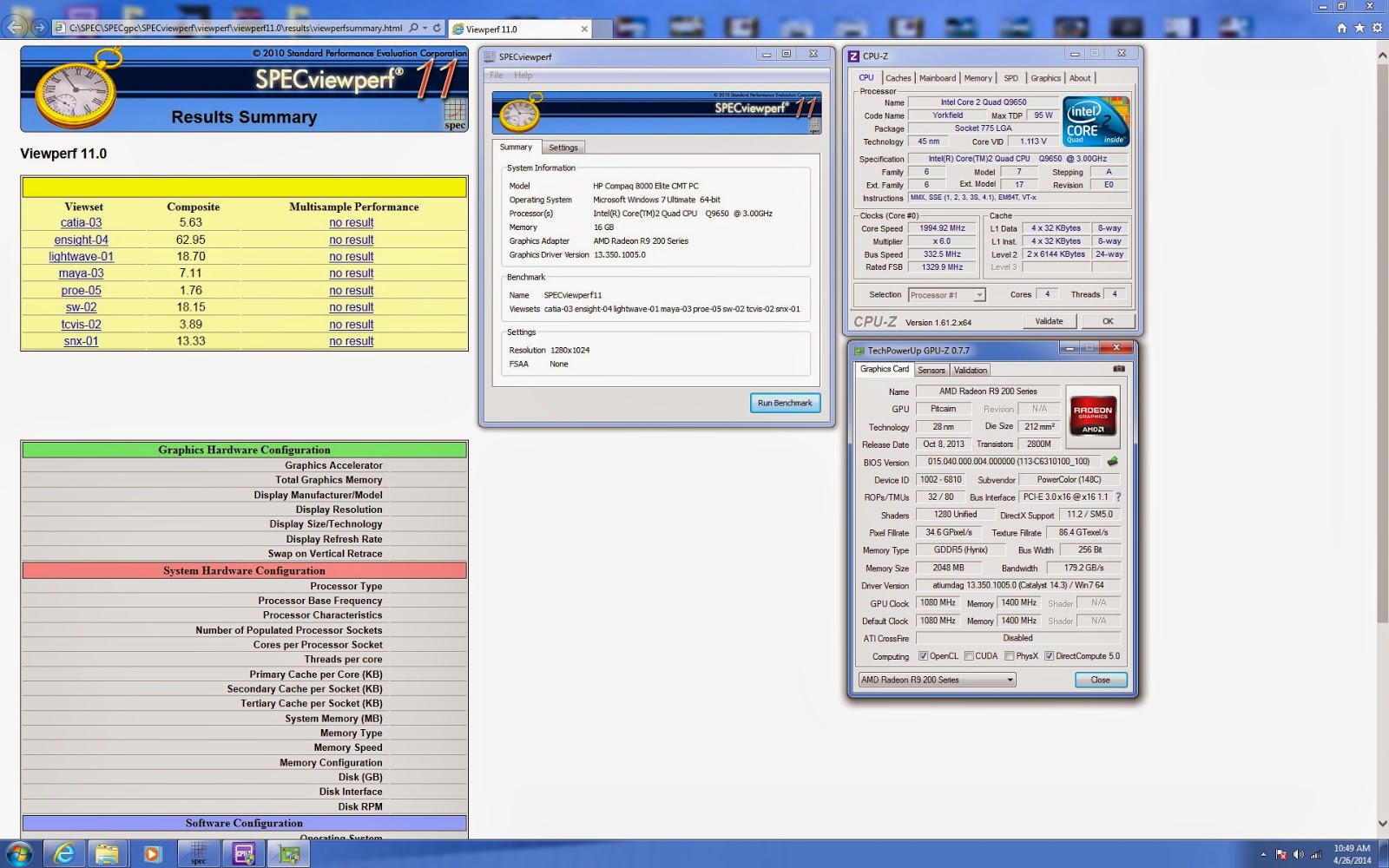The image size is (1389, 868).
Task: Open the AMD Radeon R9 200 Series dropdown
Action: (937, 680)
